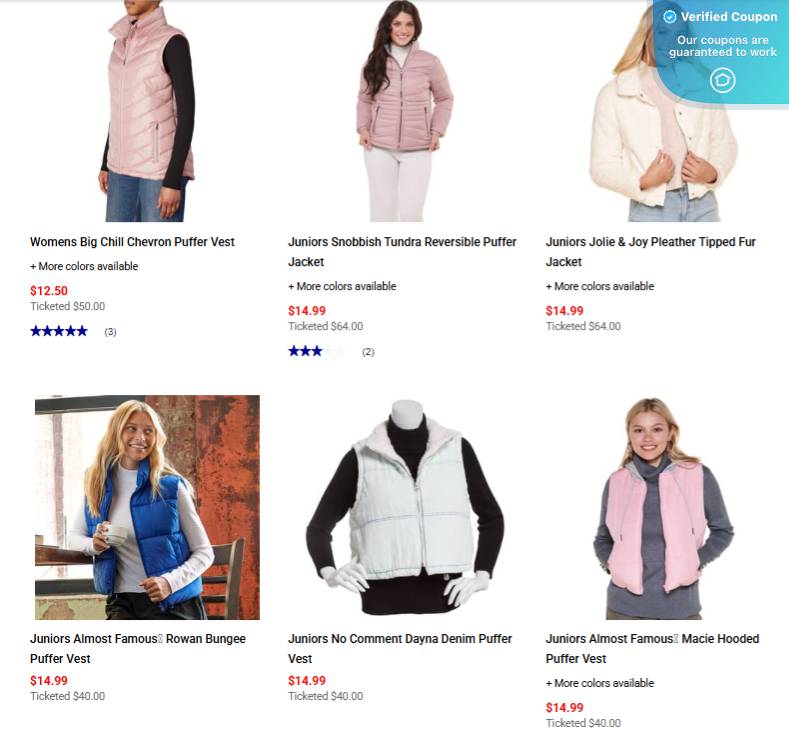Image resolution: width=789 pixels, height=746 pixels.
Task: Click the three-star rating of Tundra Reversible Jacket
Action: click(x=317, y=351)
